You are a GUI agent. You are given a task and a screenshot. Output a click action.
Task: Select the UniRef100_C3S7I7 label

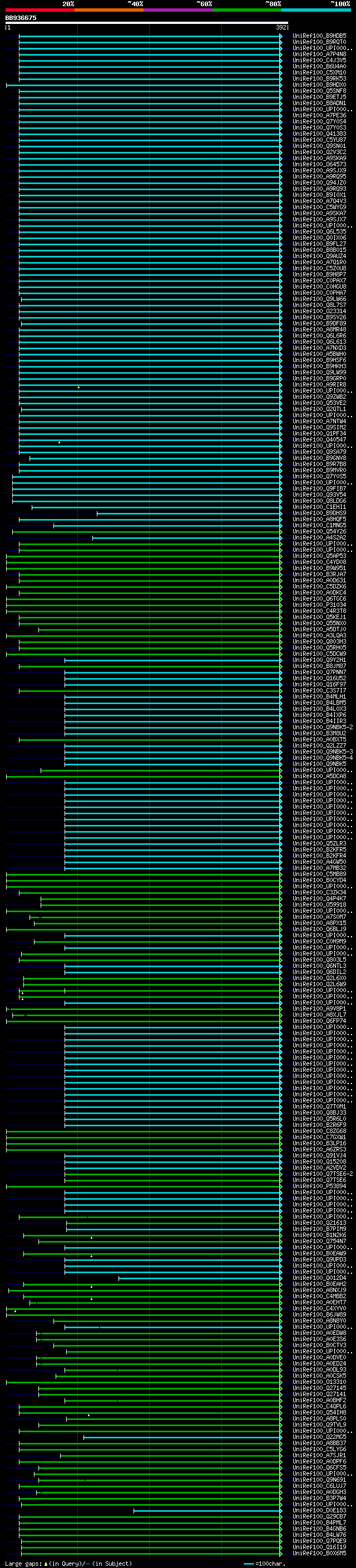pos(319,690)
